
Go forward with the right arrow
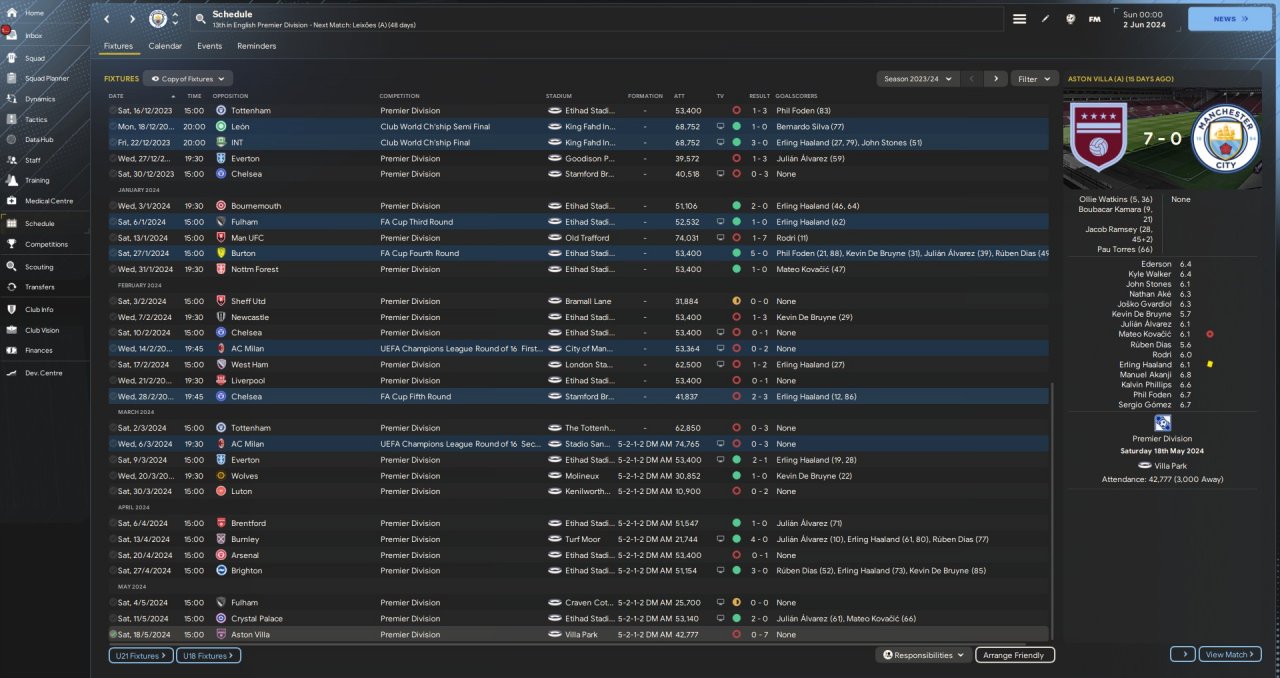(132, 19)
